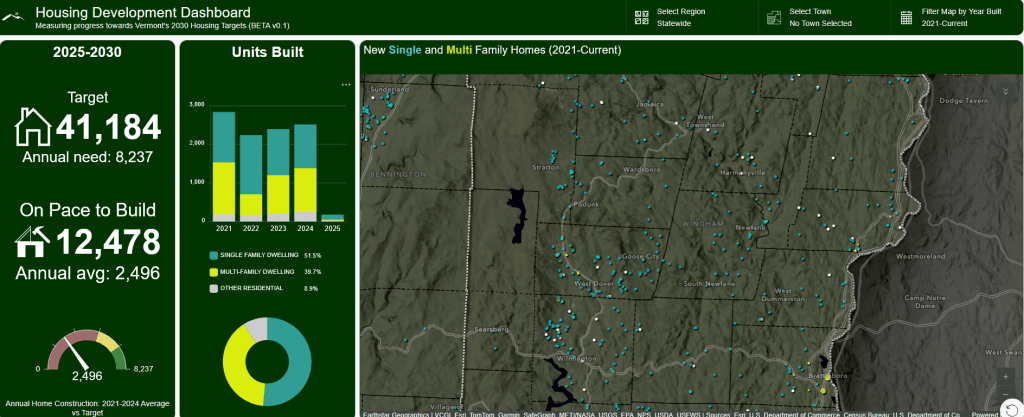
Task: Click the Filter Map calendar icon
Action: pos(906,17)
